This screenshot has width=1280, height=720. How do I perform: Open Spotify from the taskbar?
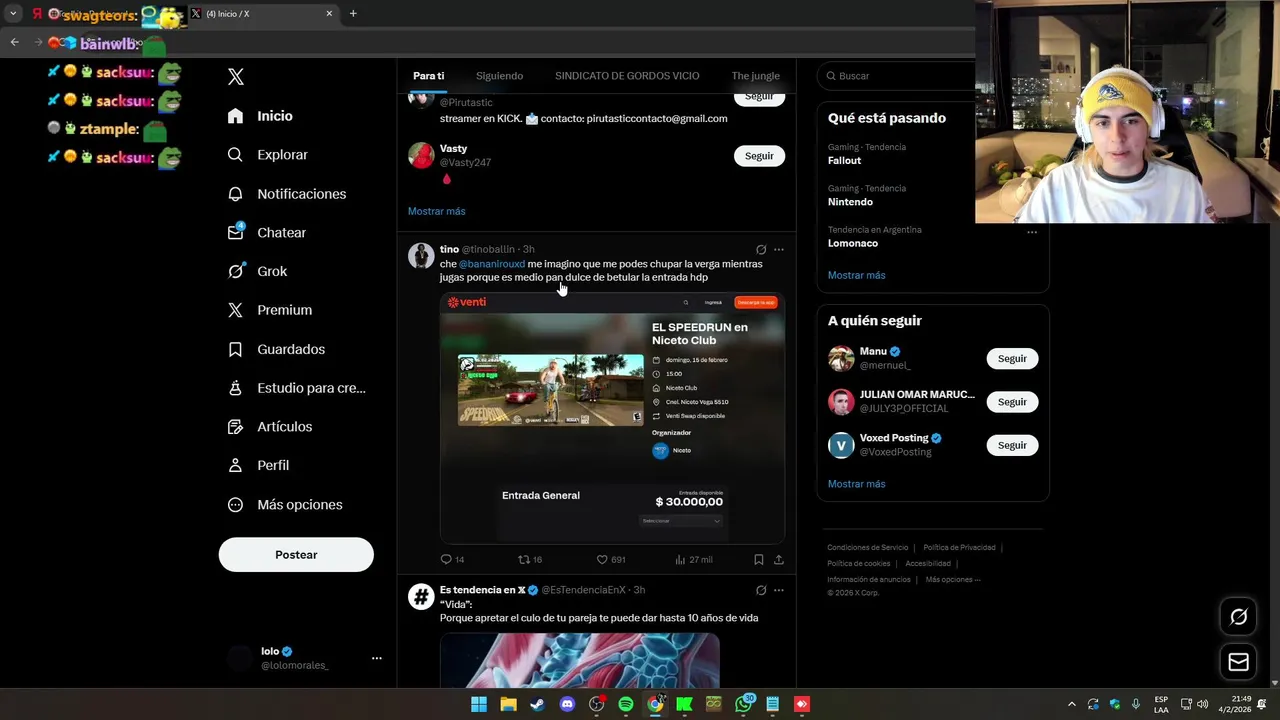coord(626,704)
